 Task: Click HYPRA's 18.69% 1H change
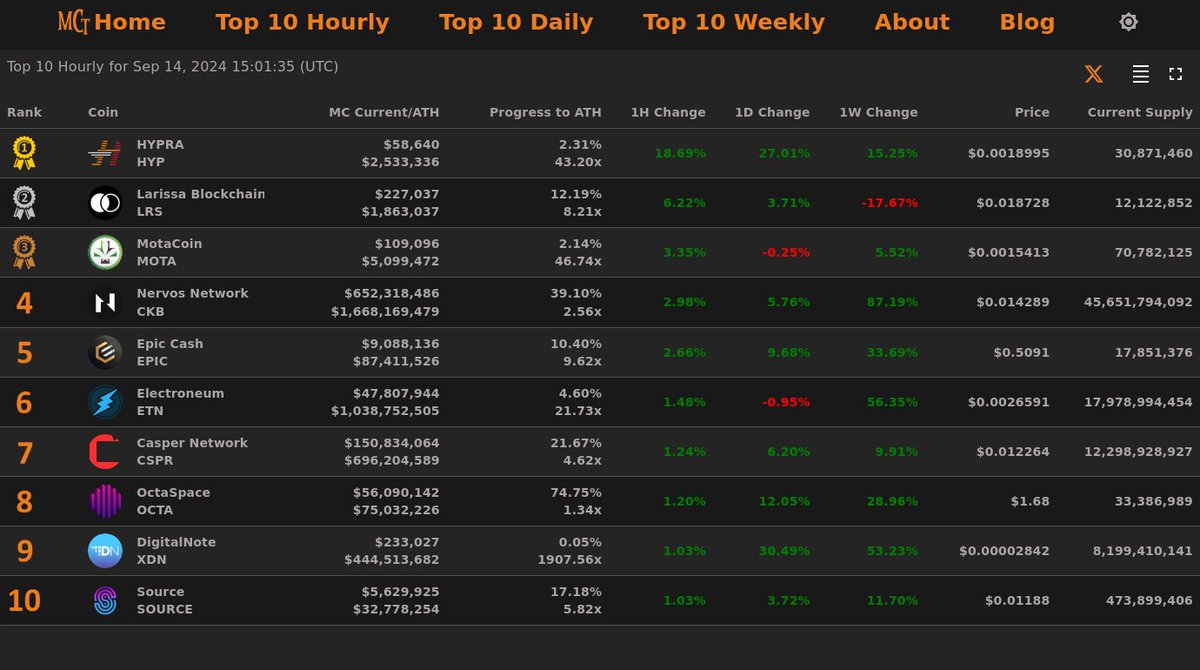[x=680, y=153]
